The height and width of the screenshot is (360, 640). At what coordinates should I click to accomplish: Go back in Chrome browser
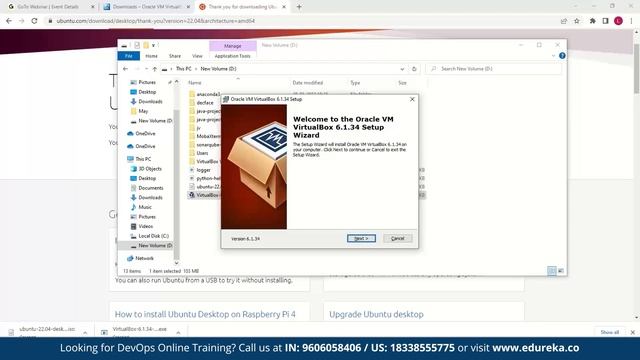[x=9, y=21]
